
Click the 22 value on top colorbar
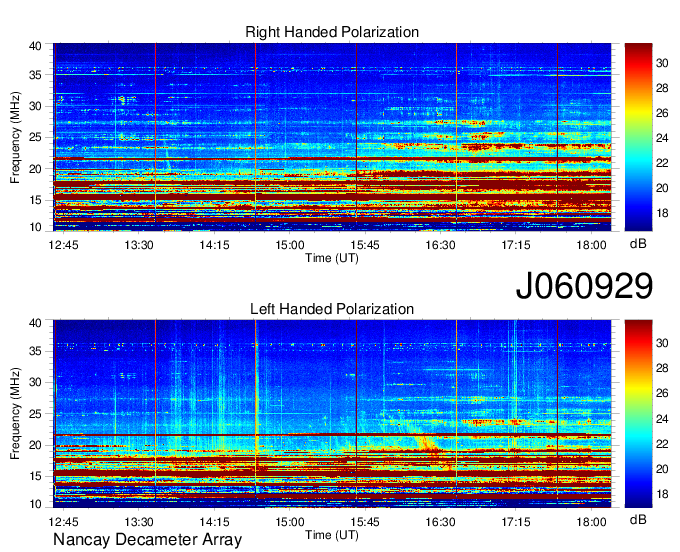[662, 163]
